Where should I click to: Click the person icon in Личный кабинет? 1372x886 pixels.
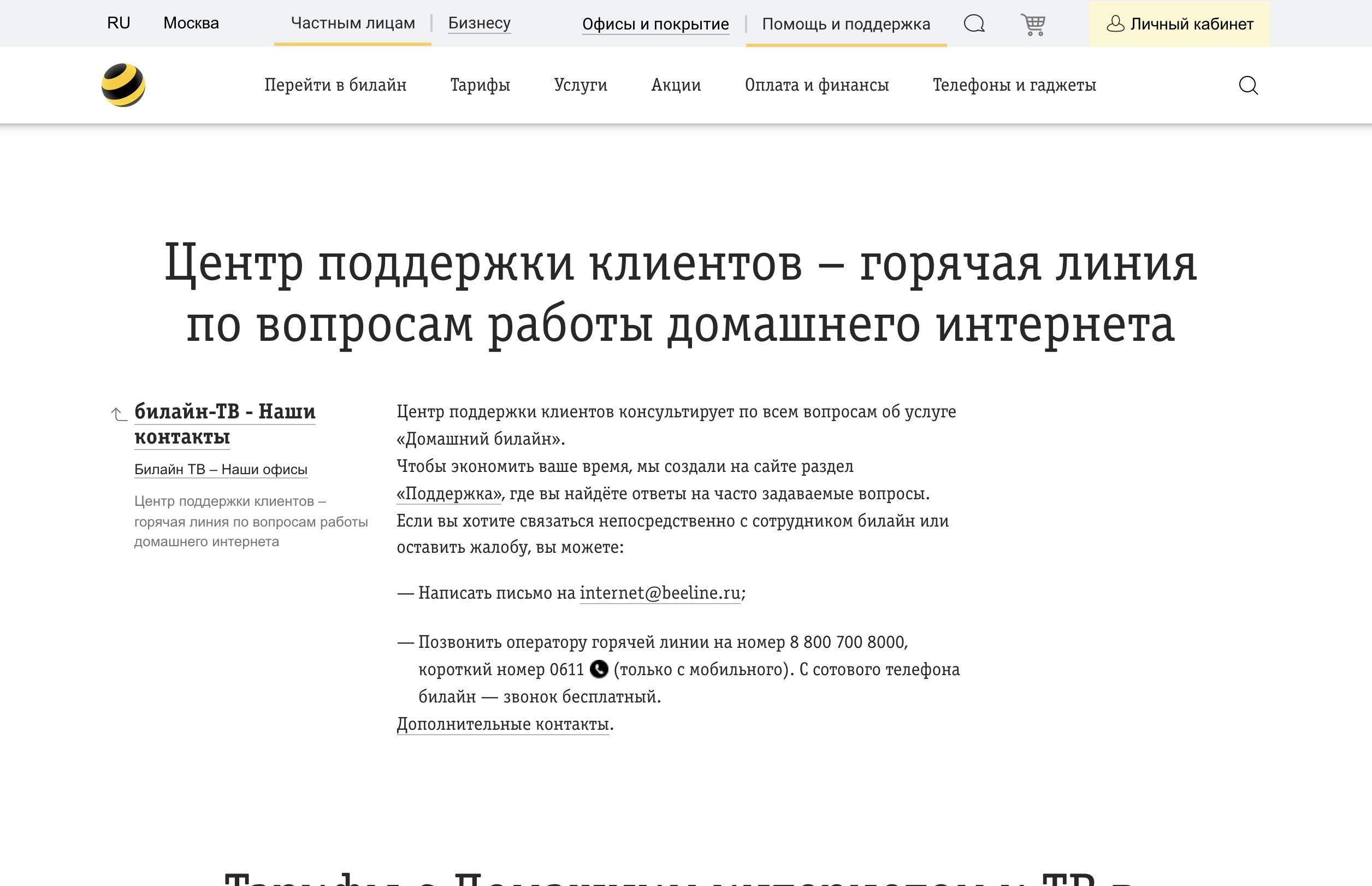click(x=1116, y=24)
